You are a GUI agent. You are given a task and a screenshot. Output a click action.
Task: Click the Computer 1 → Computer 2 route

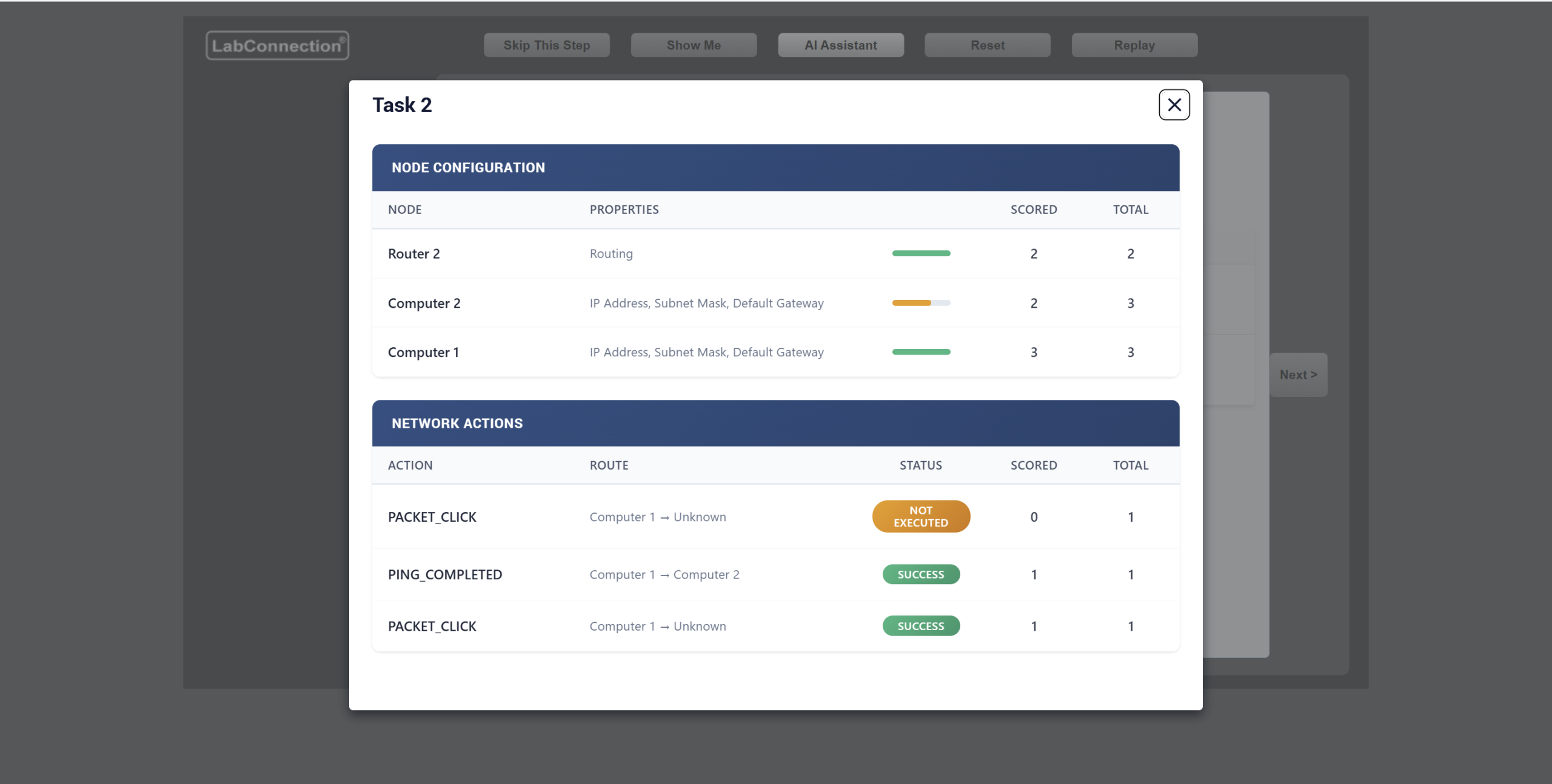[664, 574]
